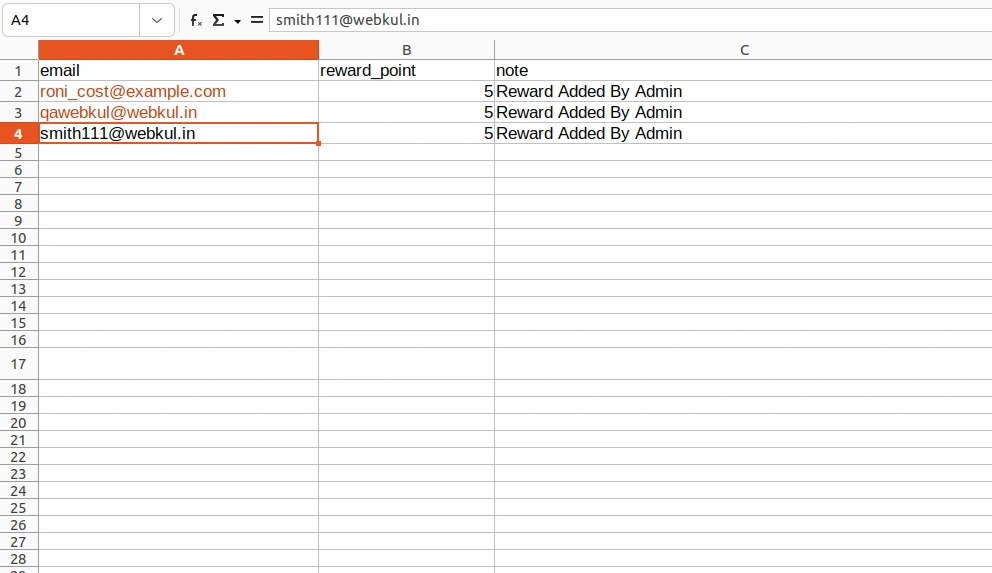
Task: Open the roni_cost@example.com email link
Action: click(133, 92)
